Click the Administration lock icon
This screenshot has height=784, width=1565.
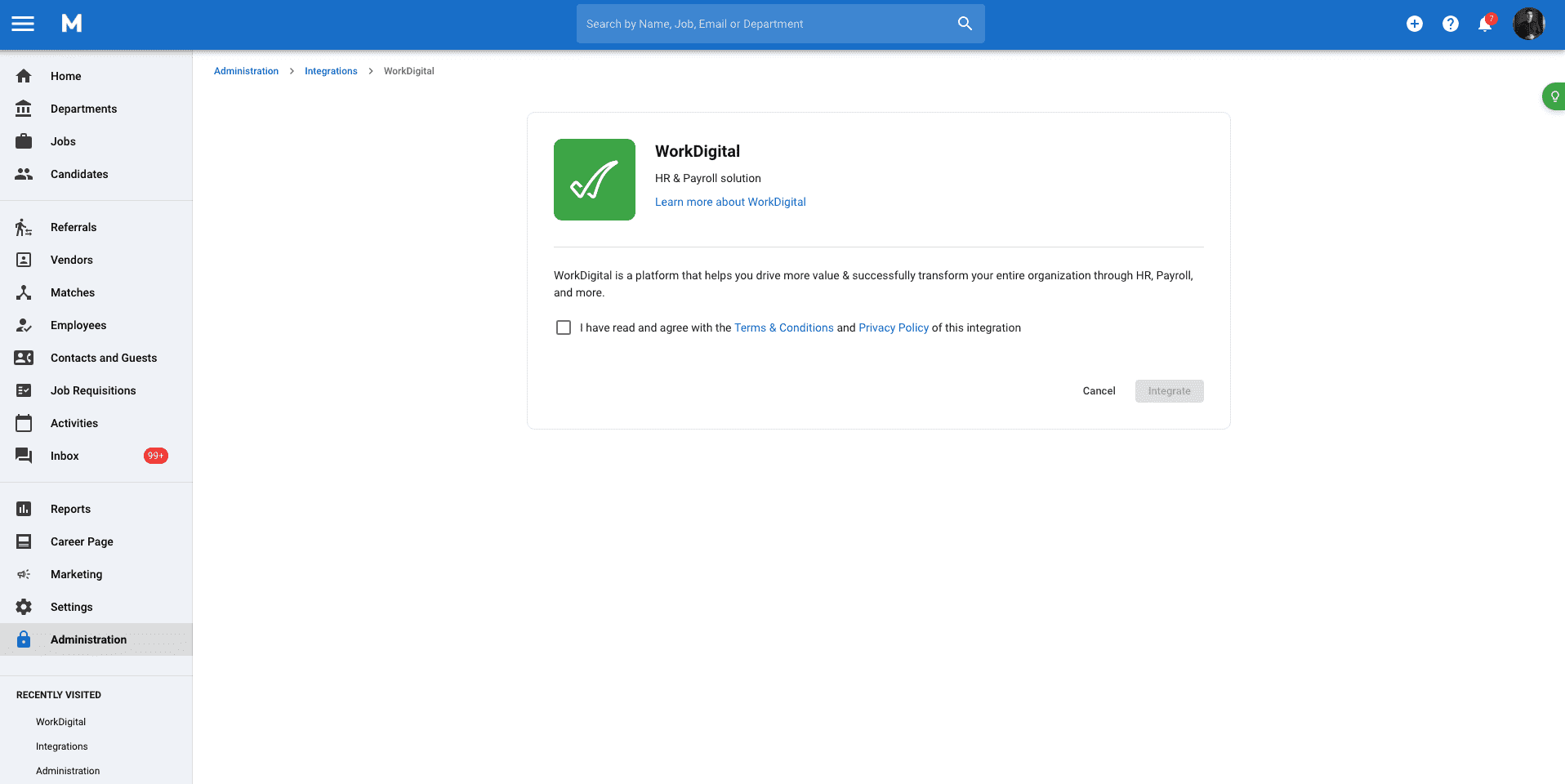point(24,639)
